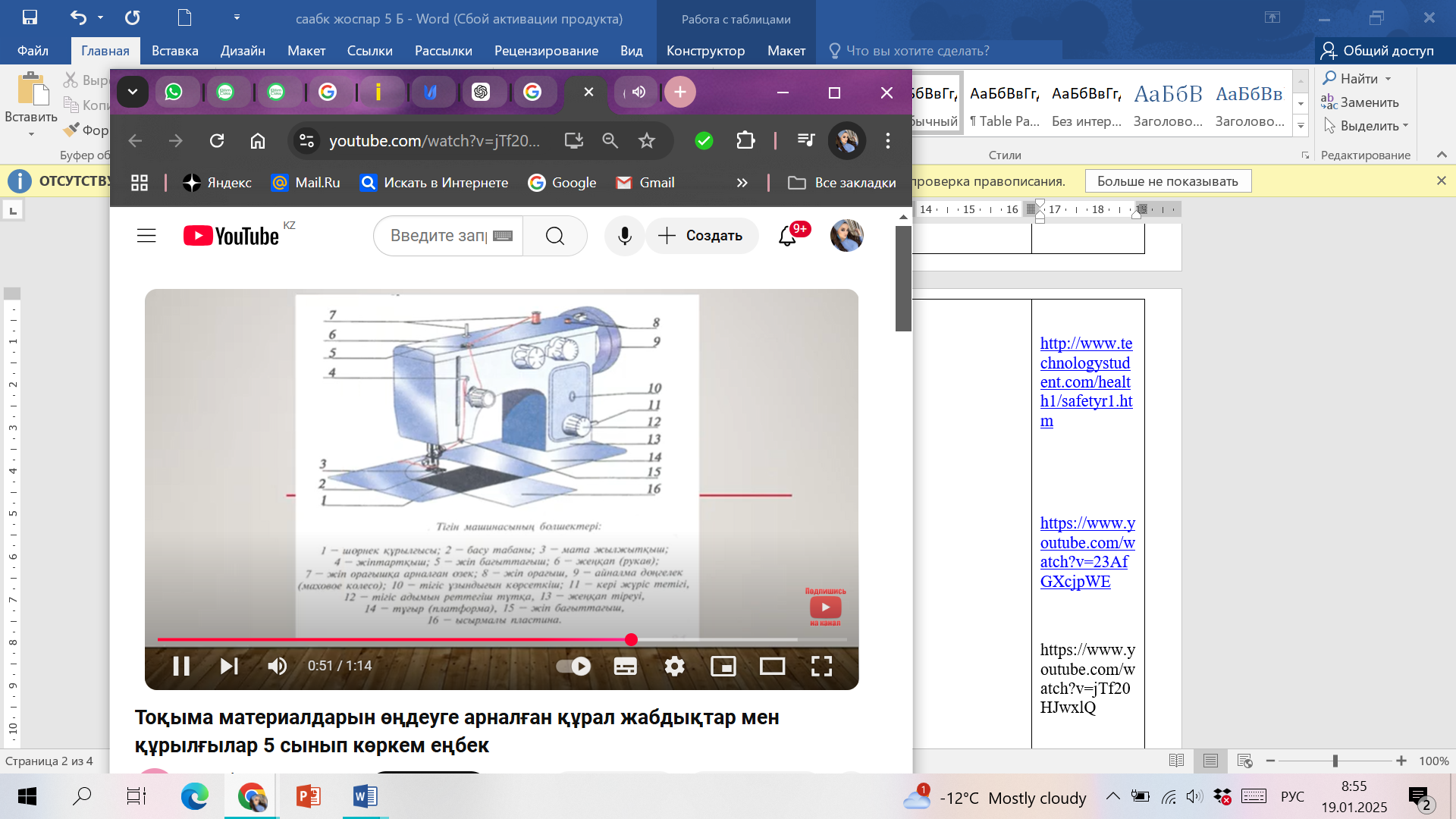Open the Вставка ribbon tab
This screenshot has height=819, width=1456.
pos(174,51)
